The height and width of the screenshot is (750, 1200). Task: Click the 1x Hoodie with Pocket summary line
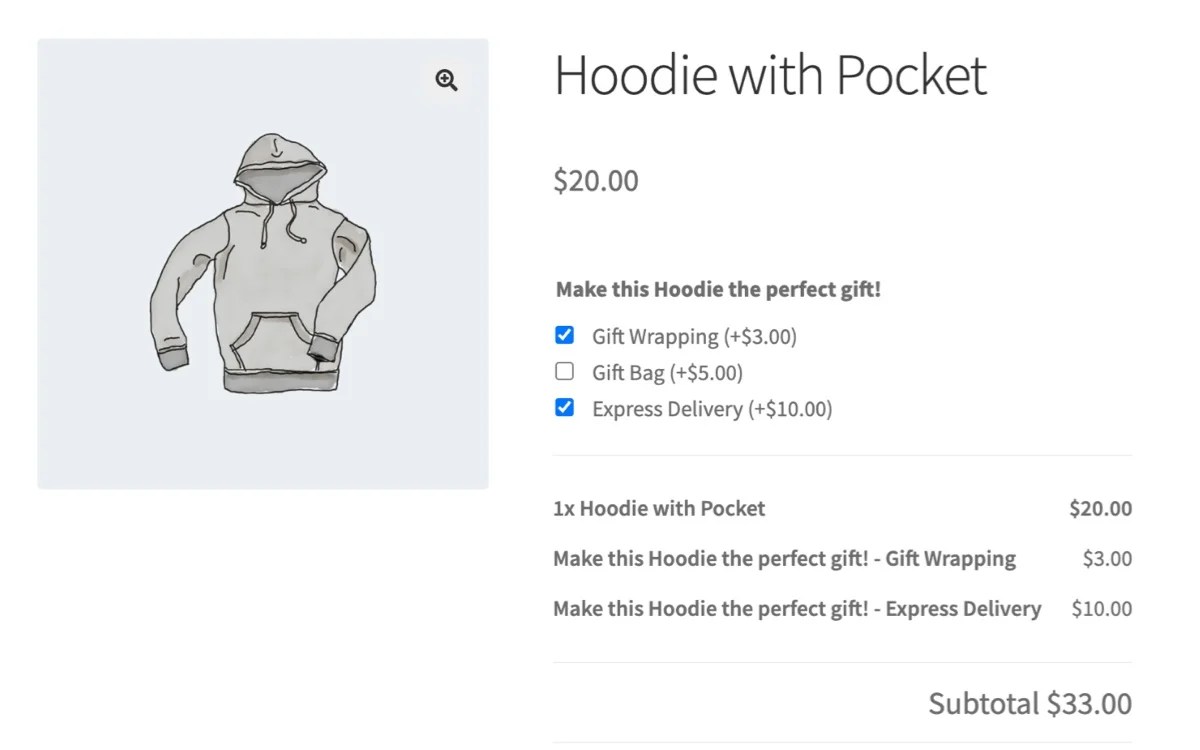pyautogui.click(x=660, y=508)
